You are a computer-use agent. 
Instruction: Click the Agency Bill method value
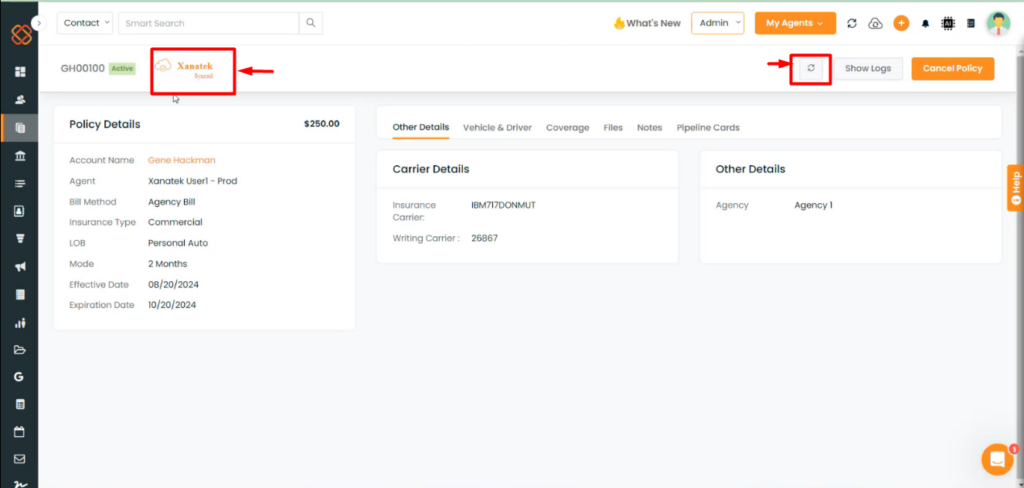pos(172,202)
